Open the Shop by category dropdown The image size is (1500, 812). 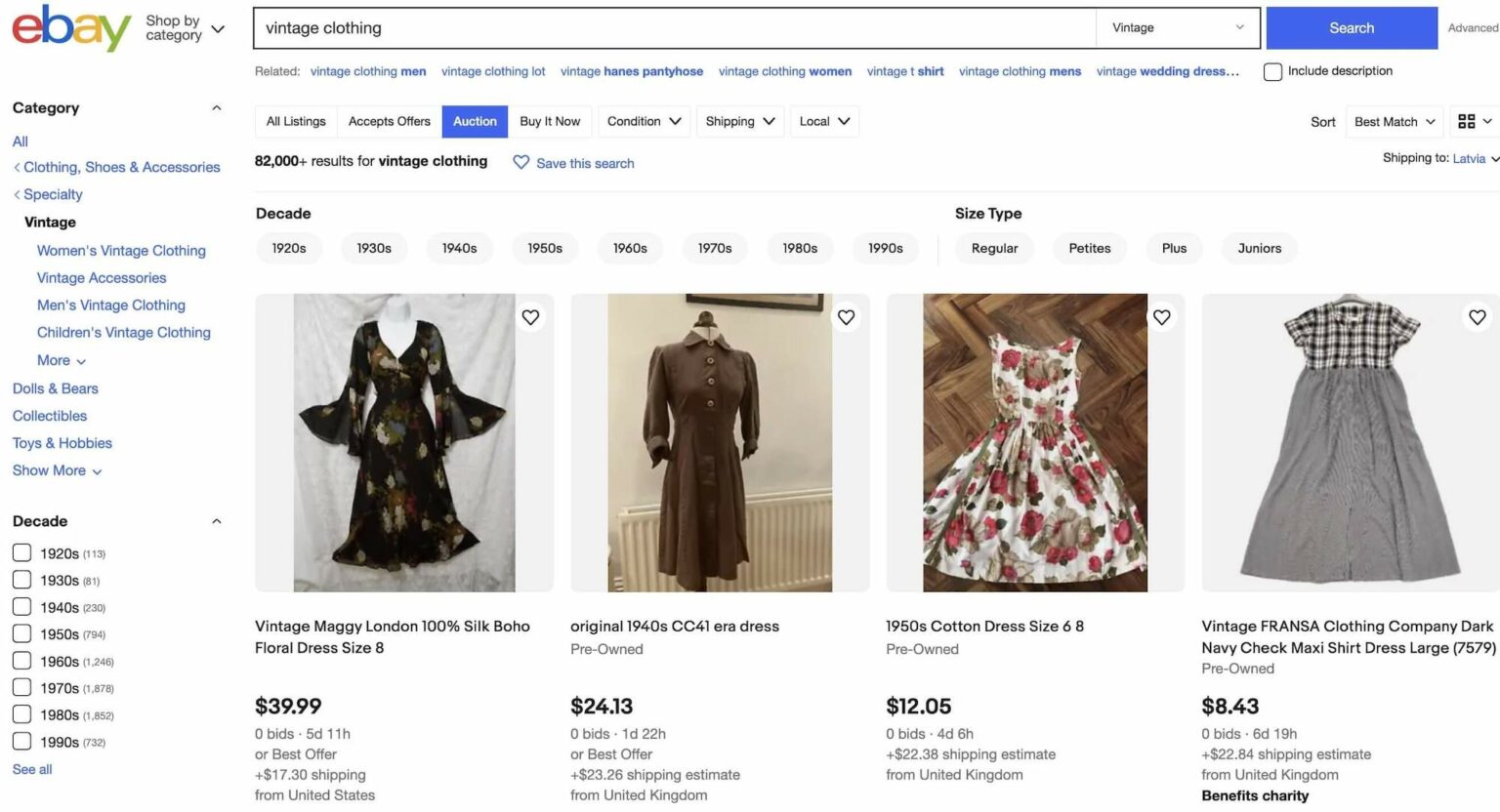(185, 27)
